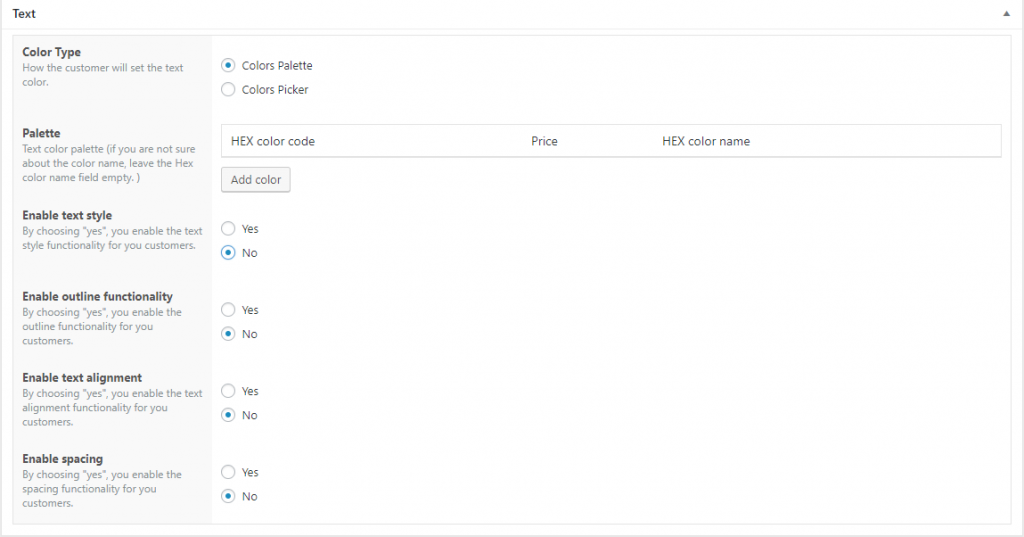Click the HEX color name column header
The height and width of the screenshot is (537, 1024).
[706, 141]
